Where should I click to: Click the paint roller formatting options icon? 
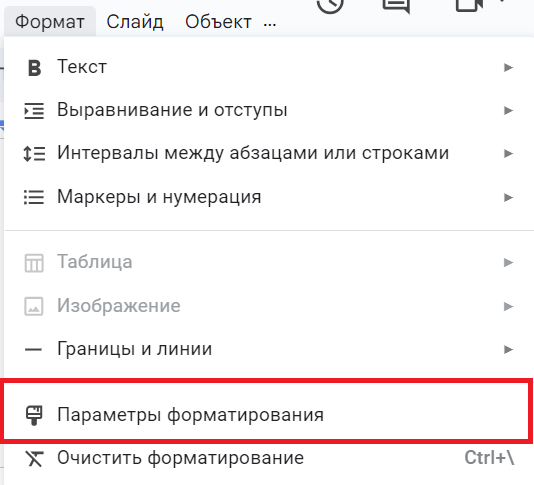pos(34,415)
